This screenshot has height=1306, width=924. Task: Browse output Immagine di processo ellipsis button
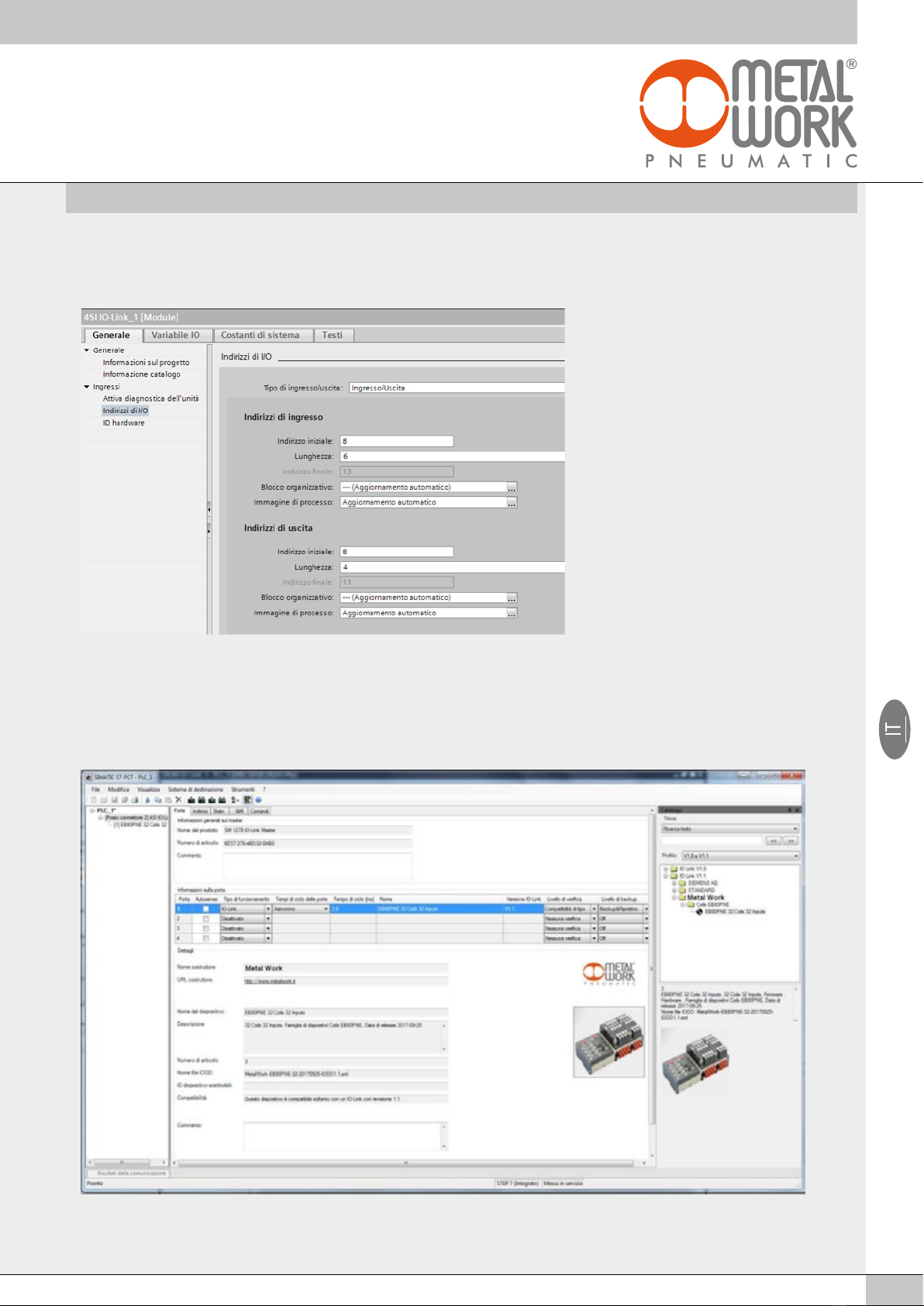[x=512, y=613]
